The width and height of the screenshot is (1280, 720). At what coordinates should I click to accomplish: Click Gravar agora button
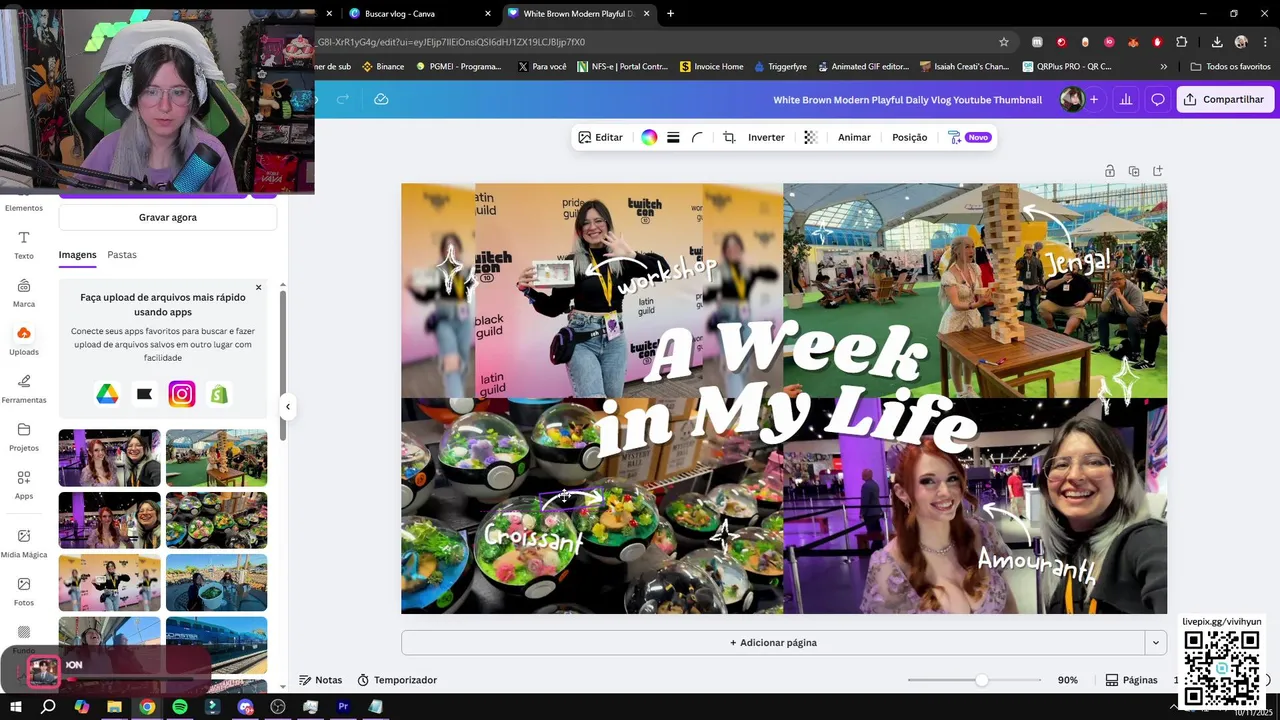point(168,217)
